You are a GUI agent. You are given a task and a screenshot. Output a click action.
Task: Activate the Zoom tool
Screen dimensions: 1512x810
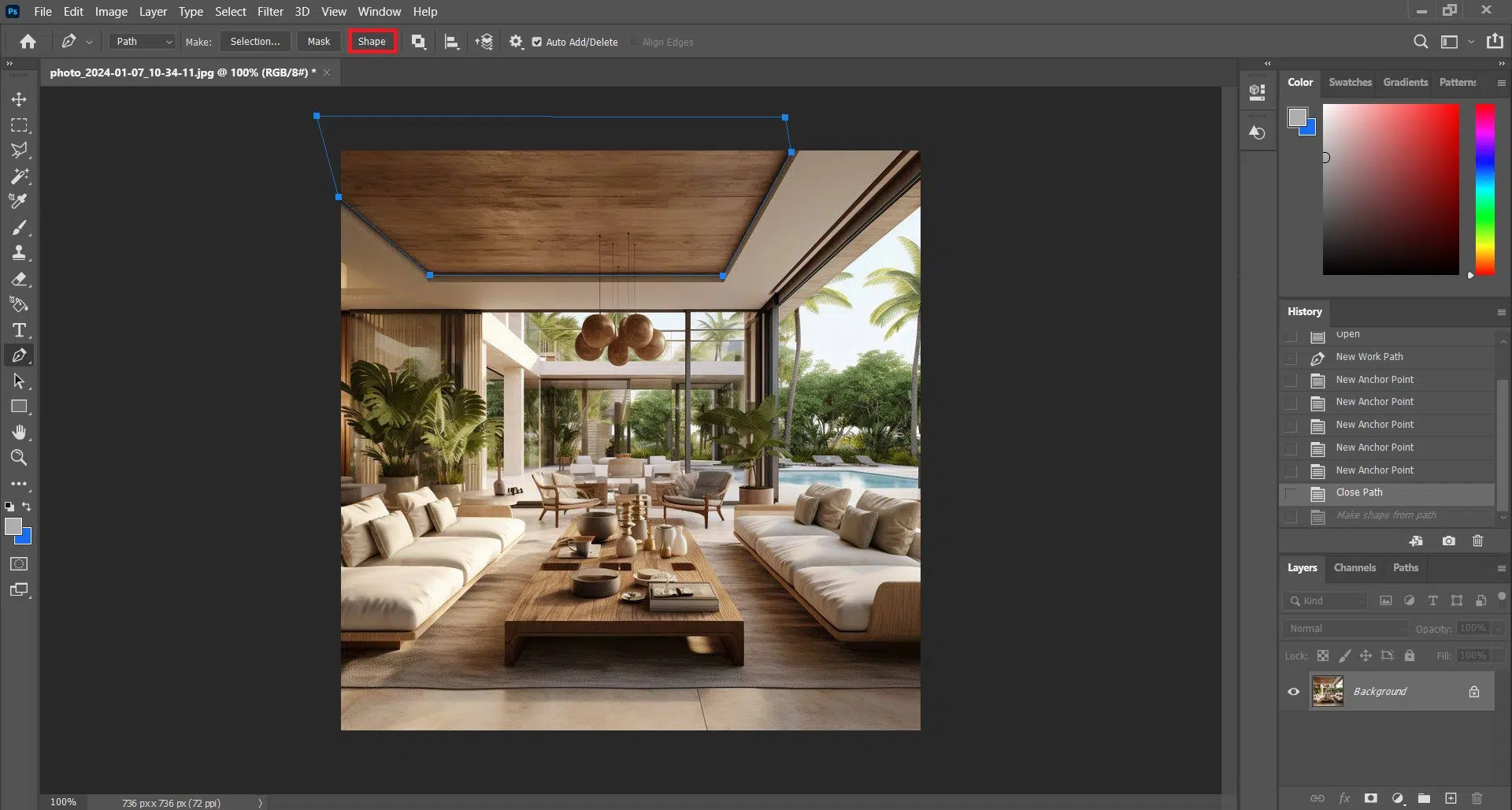[x=19, y=458]
